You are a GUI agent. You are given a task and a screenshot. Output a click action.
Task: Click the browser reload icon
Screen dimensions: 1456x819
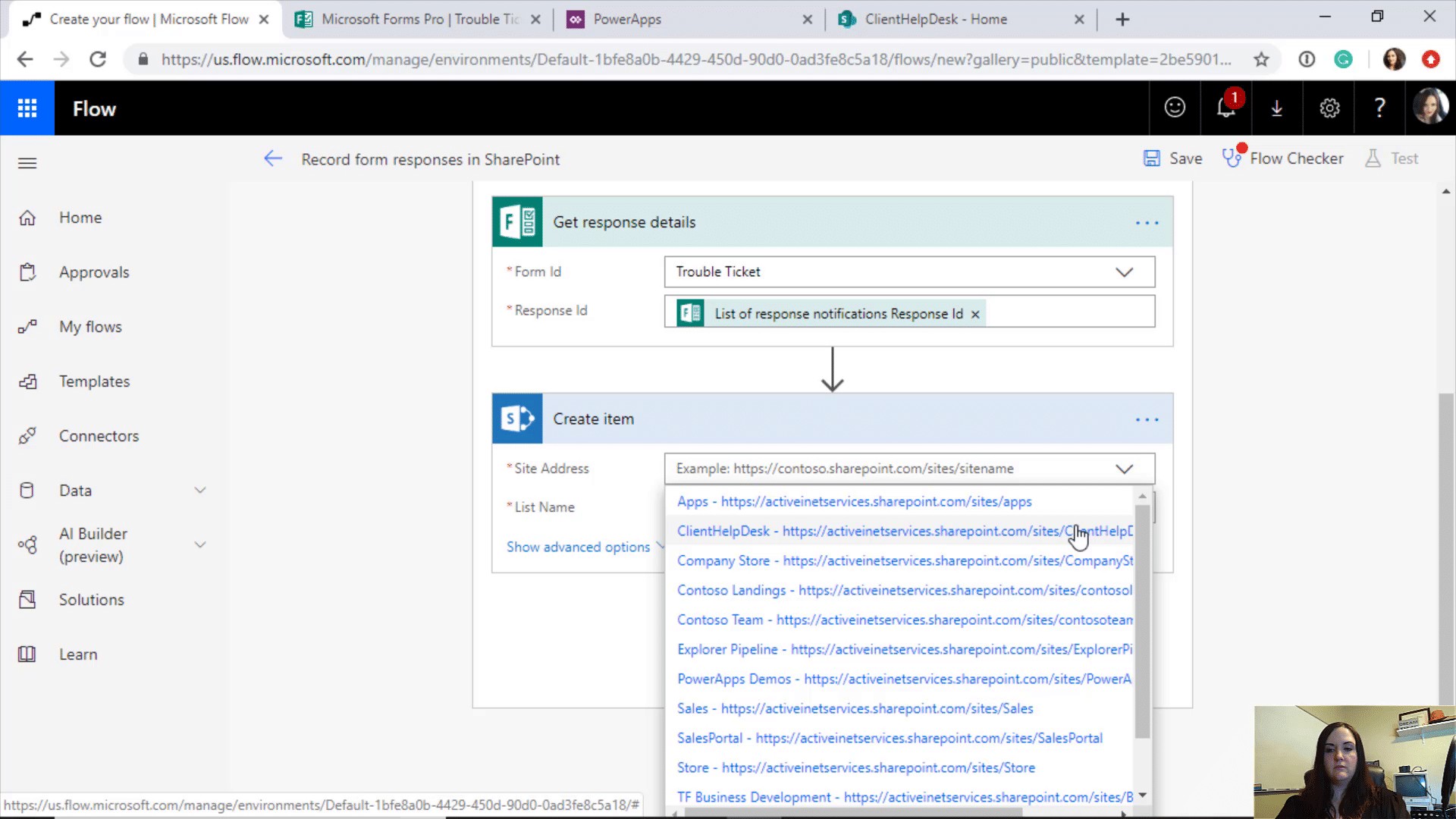click(98, 59)
